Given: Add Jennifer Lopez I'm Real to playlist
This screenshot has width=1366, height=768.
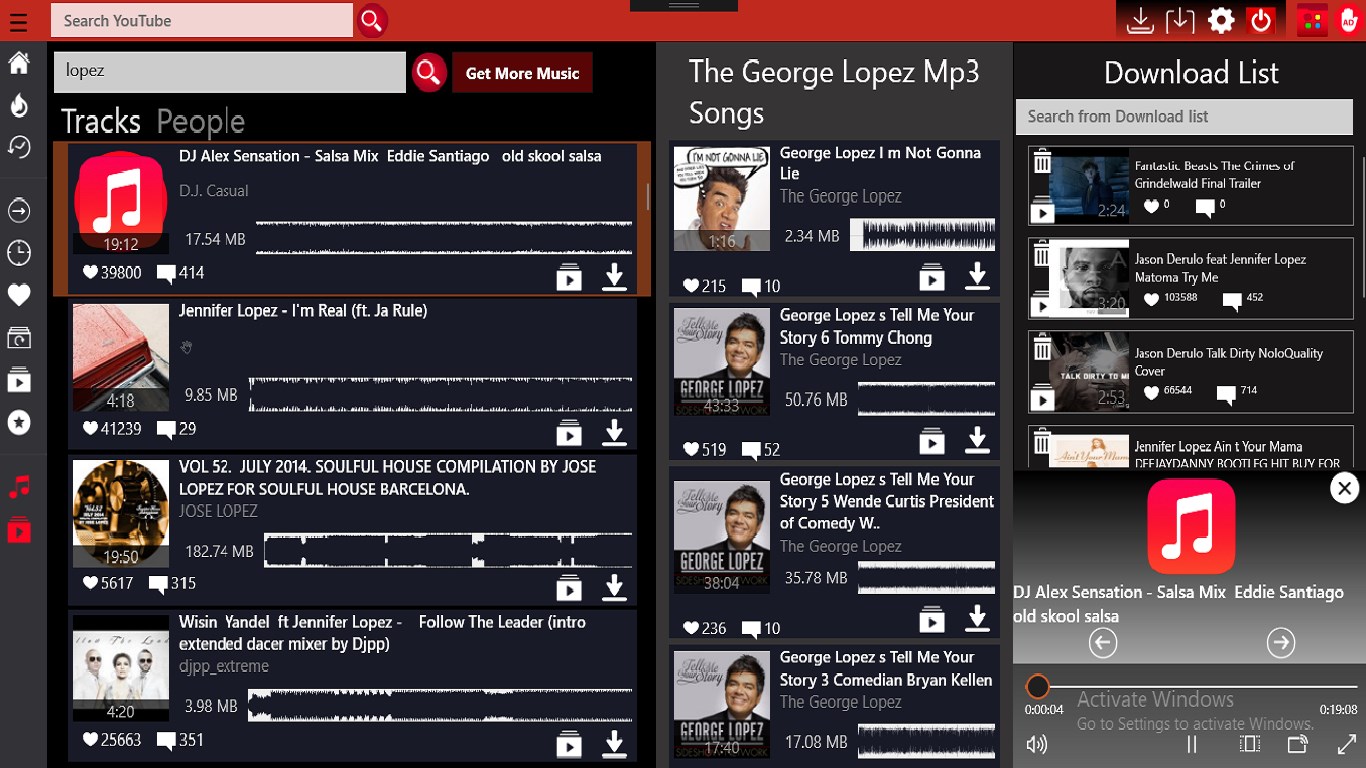Looking at the screenshot, I should [569, 433].
